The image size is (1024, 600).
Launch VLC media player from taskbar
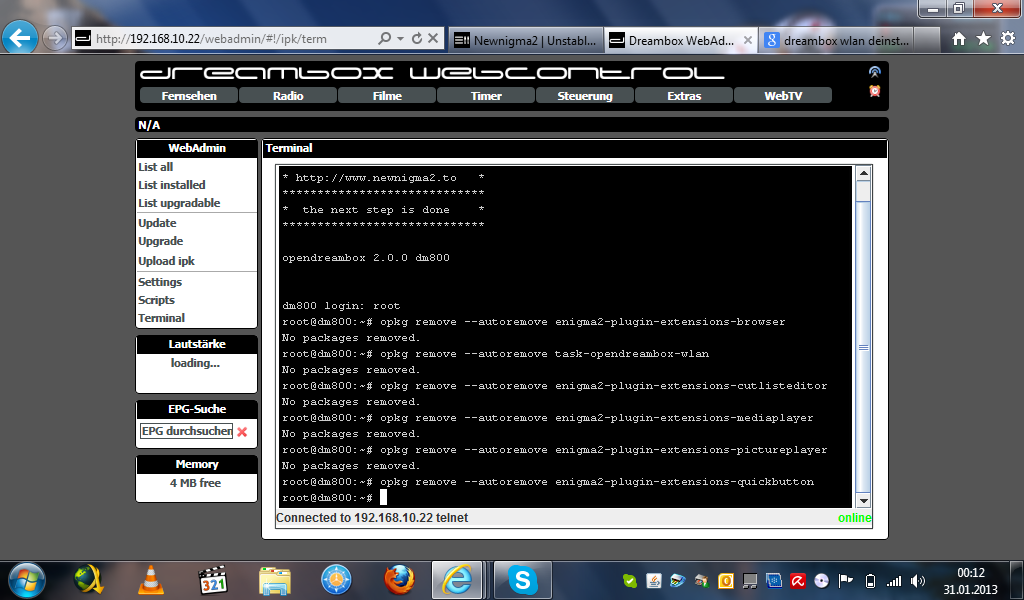point(151,579)
